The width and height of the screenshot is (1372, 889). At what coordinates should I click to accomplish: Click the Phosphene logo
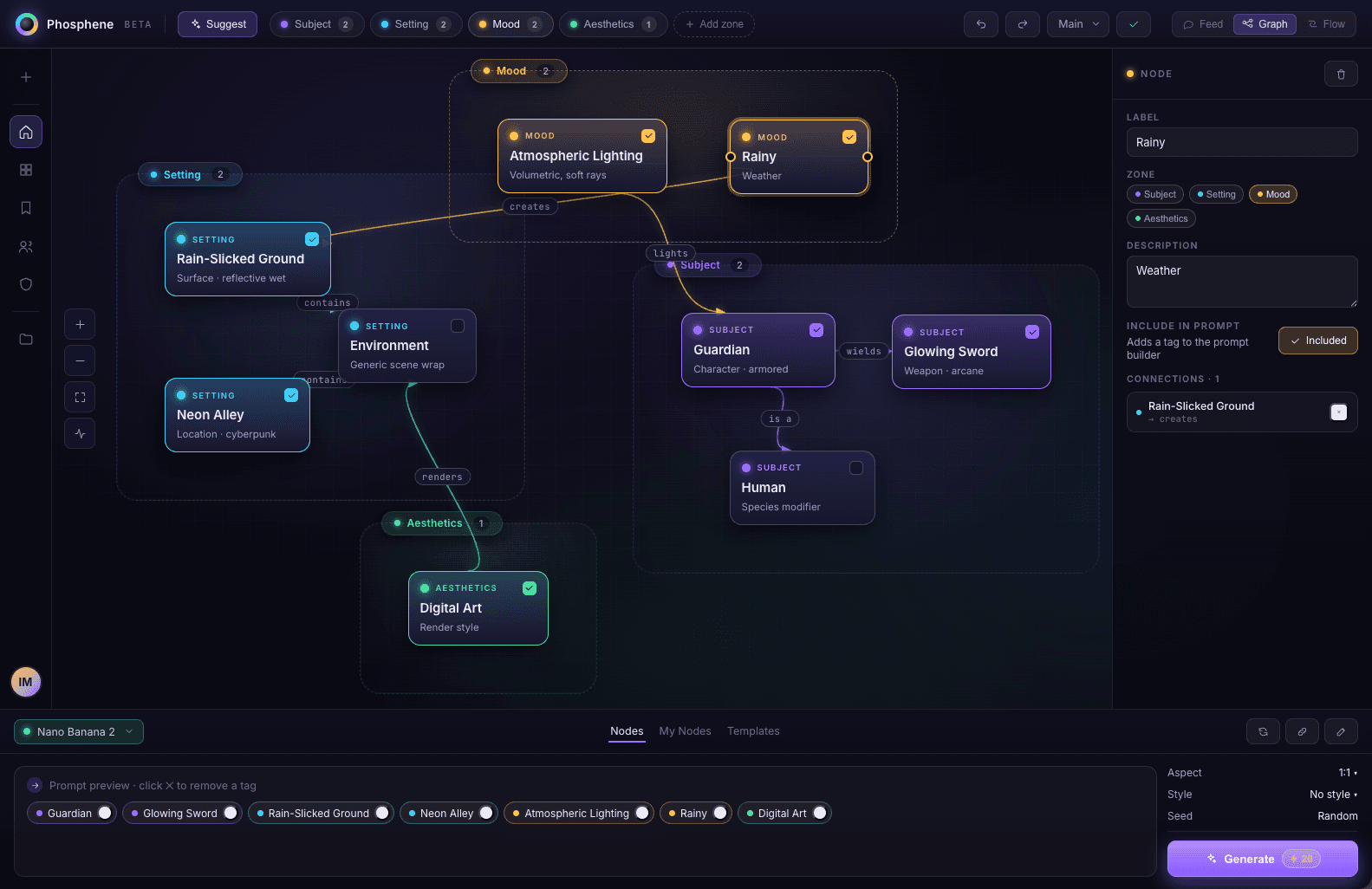(x=27, y=24)
